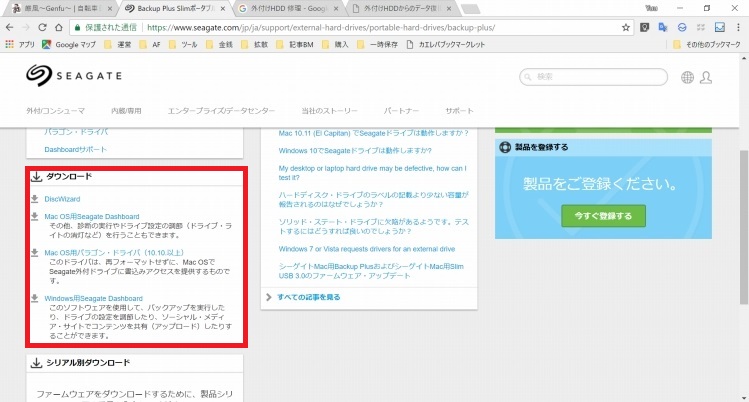This screenshot has height=402, width=749.
Task: Open the Windows 10でSeagateドライブ article
Action: [x=355, y=150]
